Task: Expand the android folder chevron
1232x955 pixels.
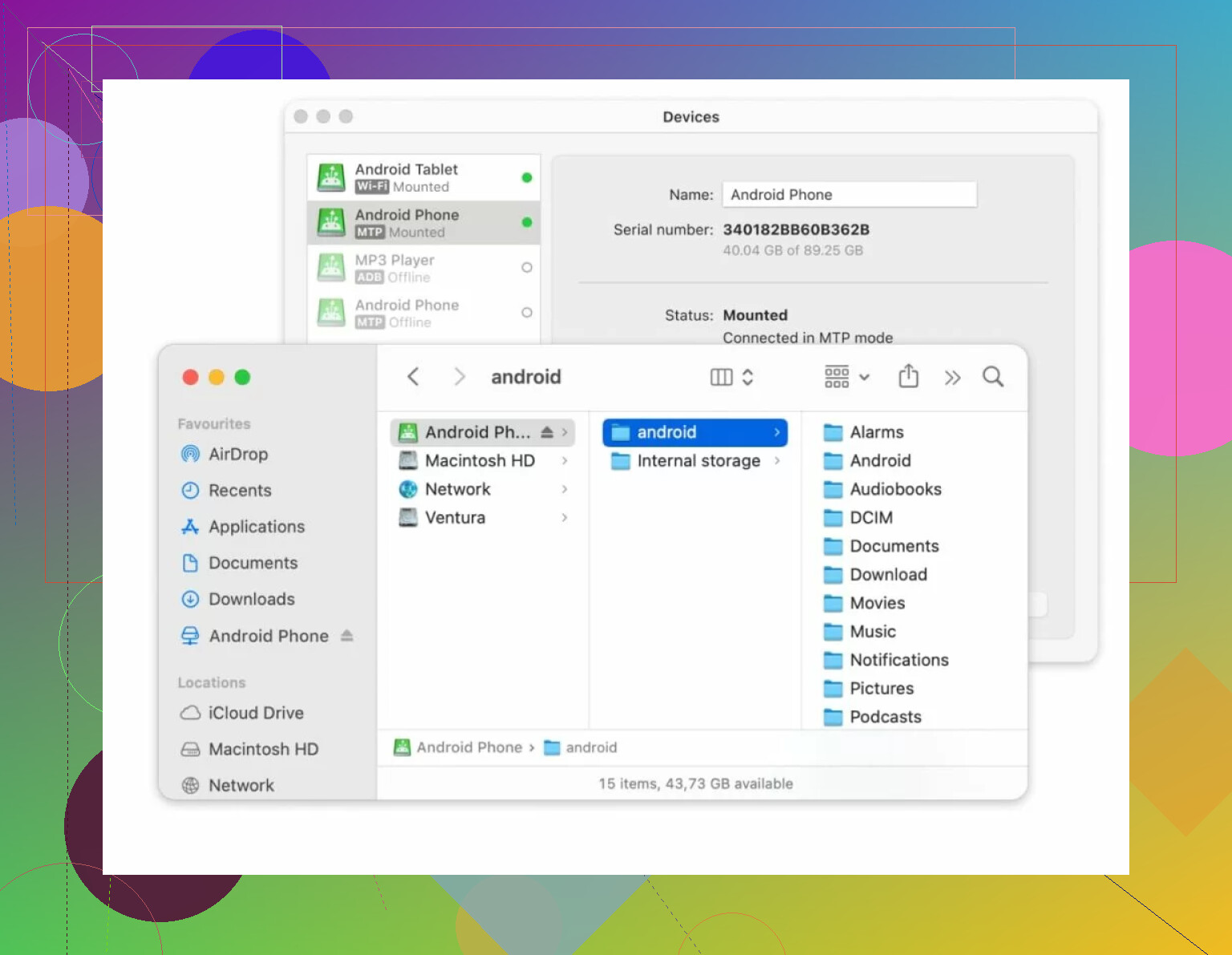Action: click(x=776, y=432)
